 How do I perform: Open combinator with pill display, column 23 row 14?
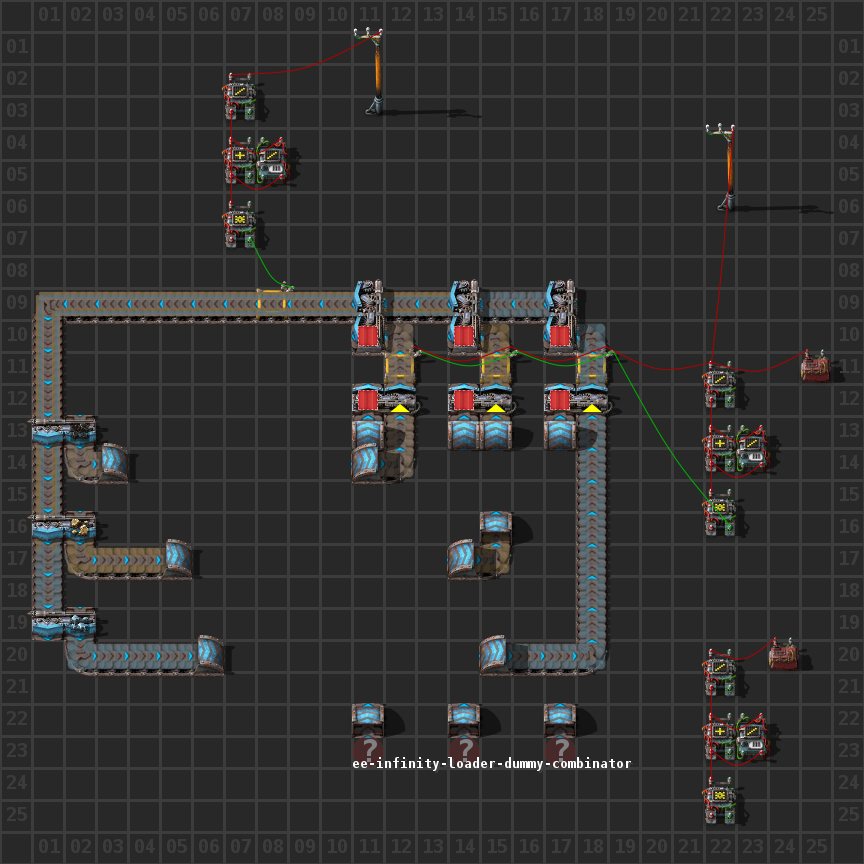(x=752, y=449)
